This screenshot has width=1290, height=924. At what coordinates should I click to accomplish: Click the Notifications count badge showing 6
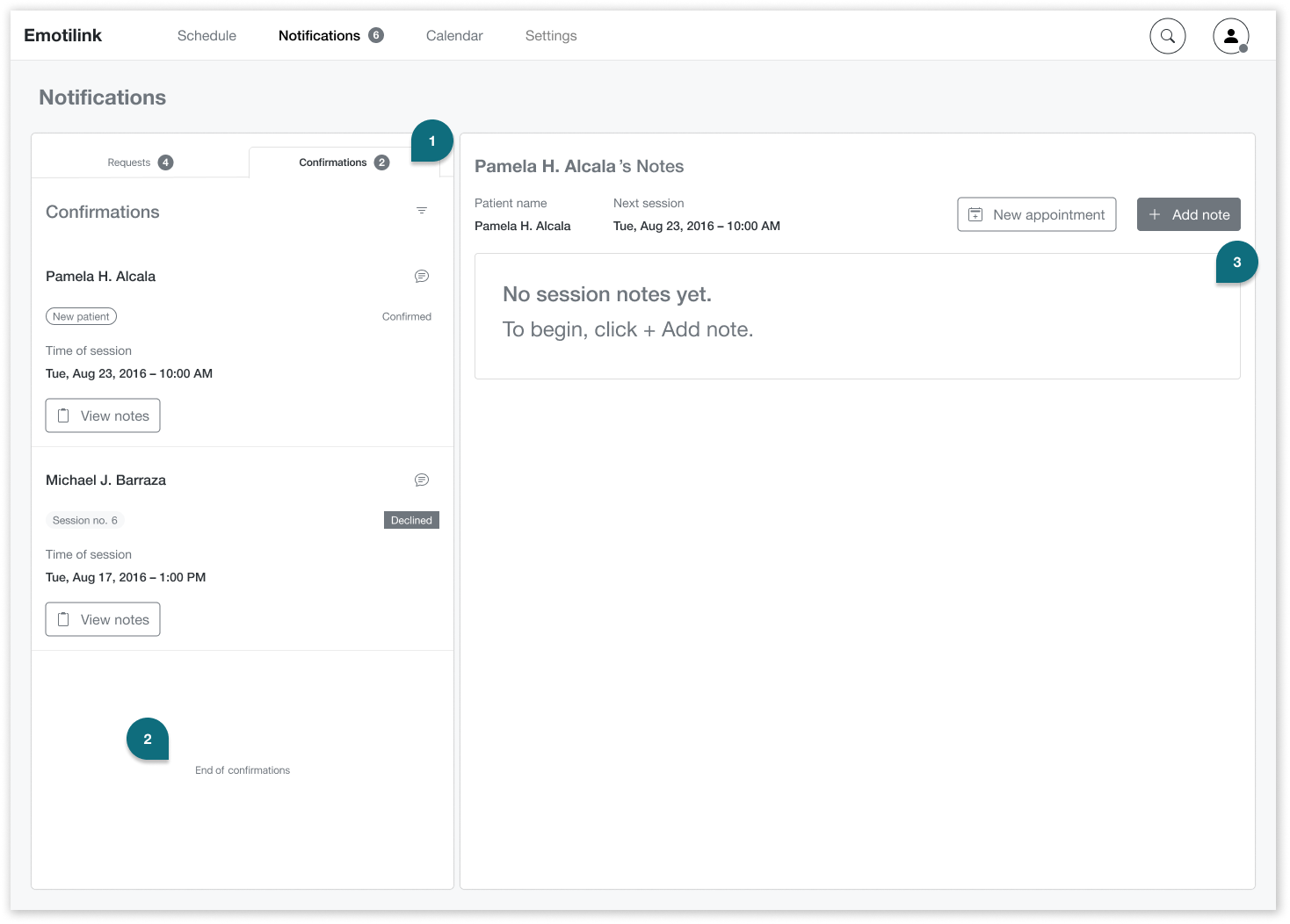click(376, 35)
